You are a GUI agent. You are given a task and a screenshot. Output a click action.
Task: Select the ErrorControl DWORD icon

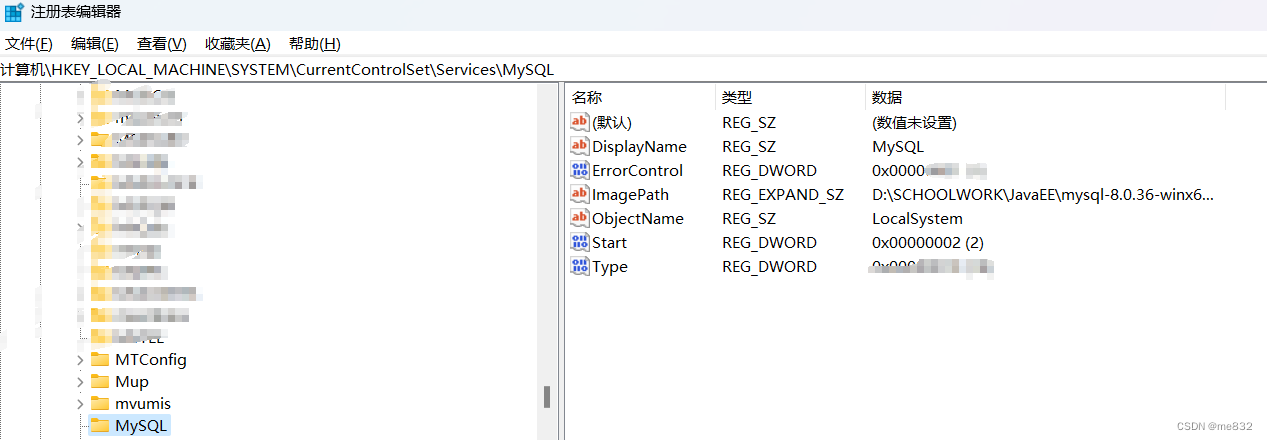(x=580, y=170)
